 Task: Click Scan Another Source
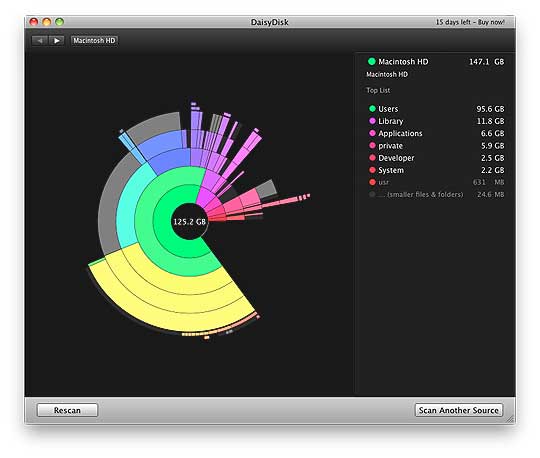click(x=458, y=410)
